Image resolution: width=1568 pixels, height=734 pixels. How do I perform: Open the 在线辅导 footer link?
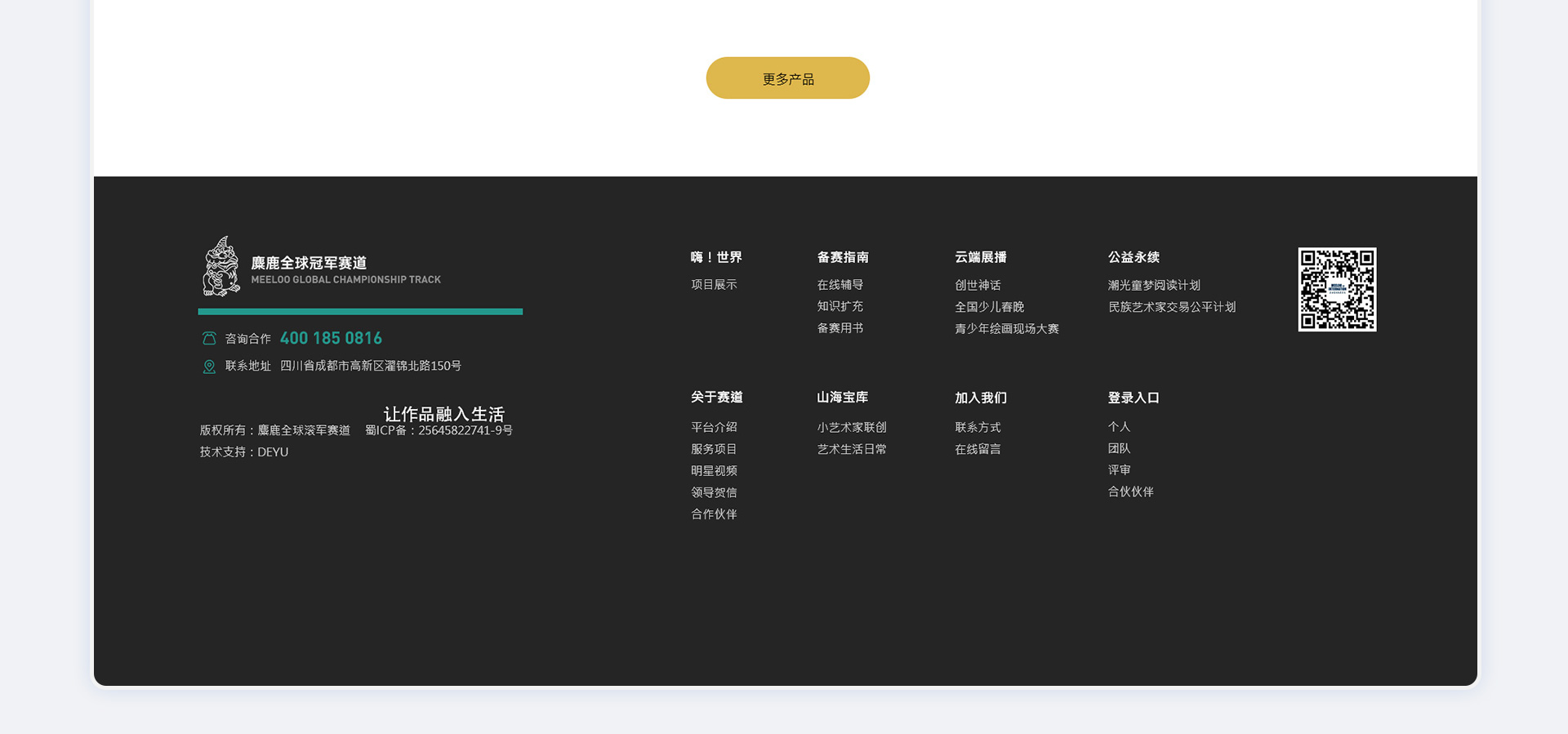840,285
